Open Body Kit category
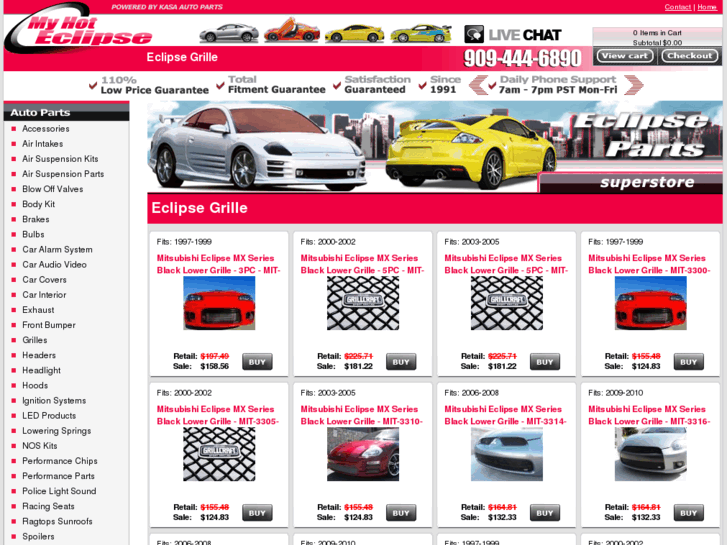This screenshot has height=545, width=727. click(x=38, y=205)
